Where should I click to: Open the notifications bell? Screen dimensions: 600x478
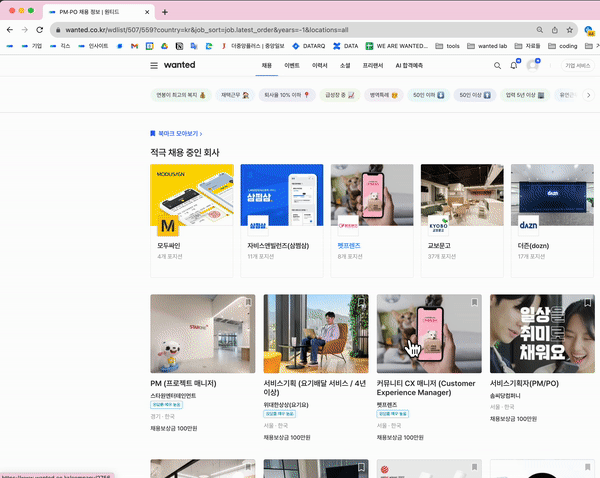(514, 65)
